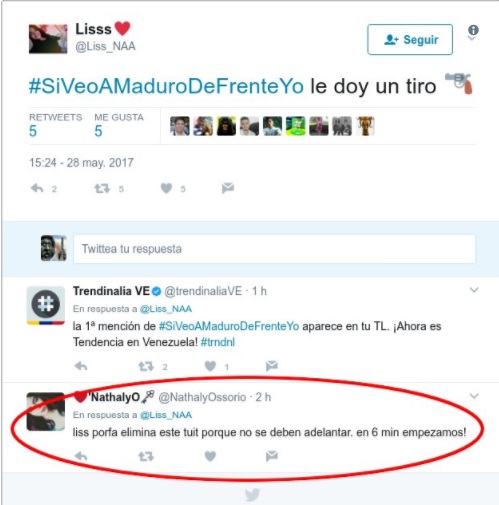This screenshot has height=505, width=499.
Task: Open the more options chevron beside Seguir
Action: point(472,38)
